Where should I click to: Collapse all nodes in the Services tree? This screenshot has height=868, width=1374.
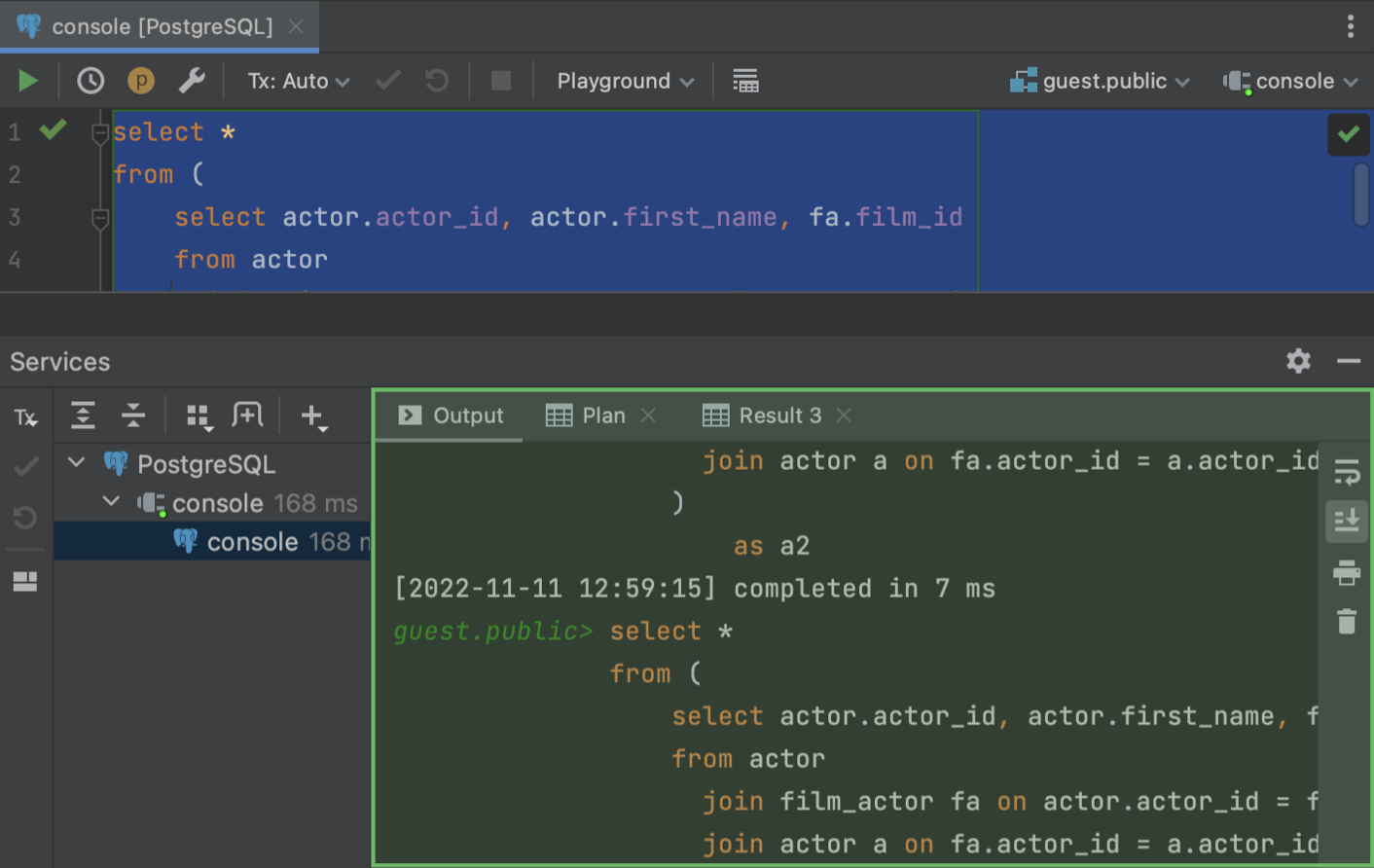(133, 416)
